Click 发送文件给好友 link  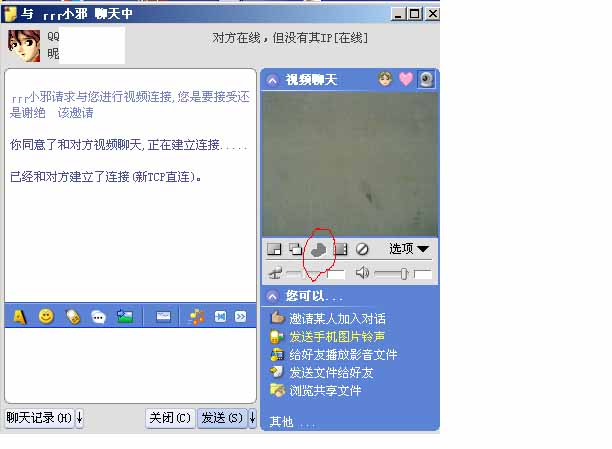(331, 372)
